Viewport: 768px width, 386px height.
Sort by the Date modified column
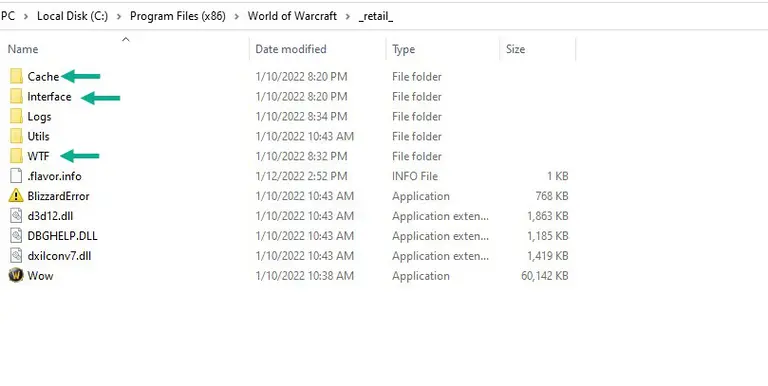coord(291,49)
